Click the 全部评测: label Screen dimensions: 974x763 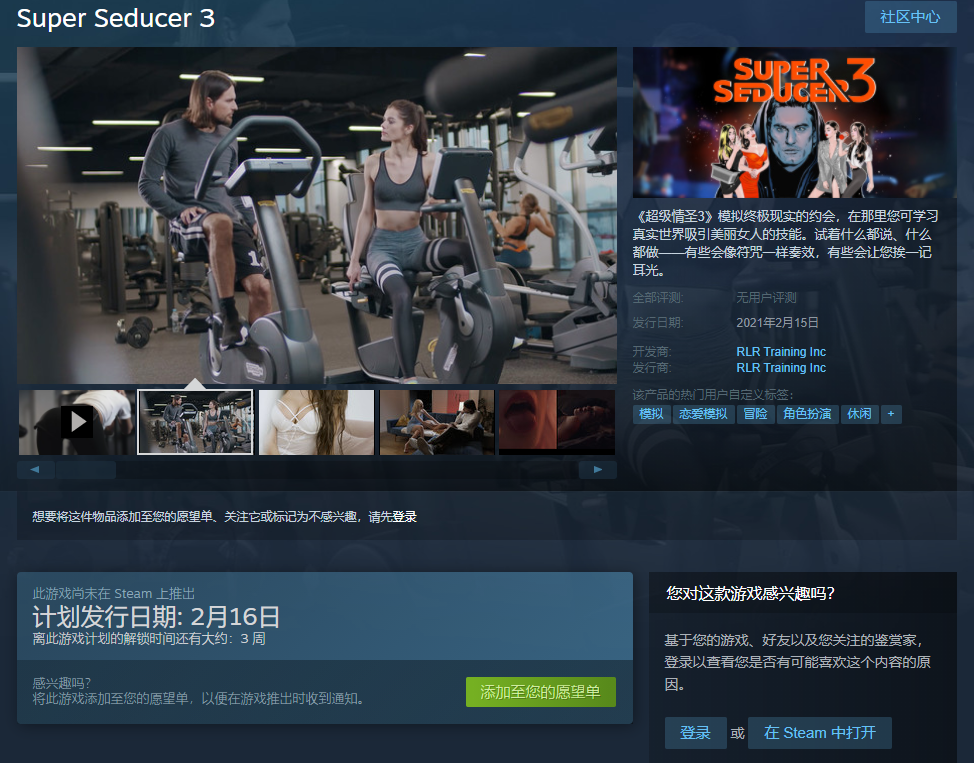click(658, 298)
